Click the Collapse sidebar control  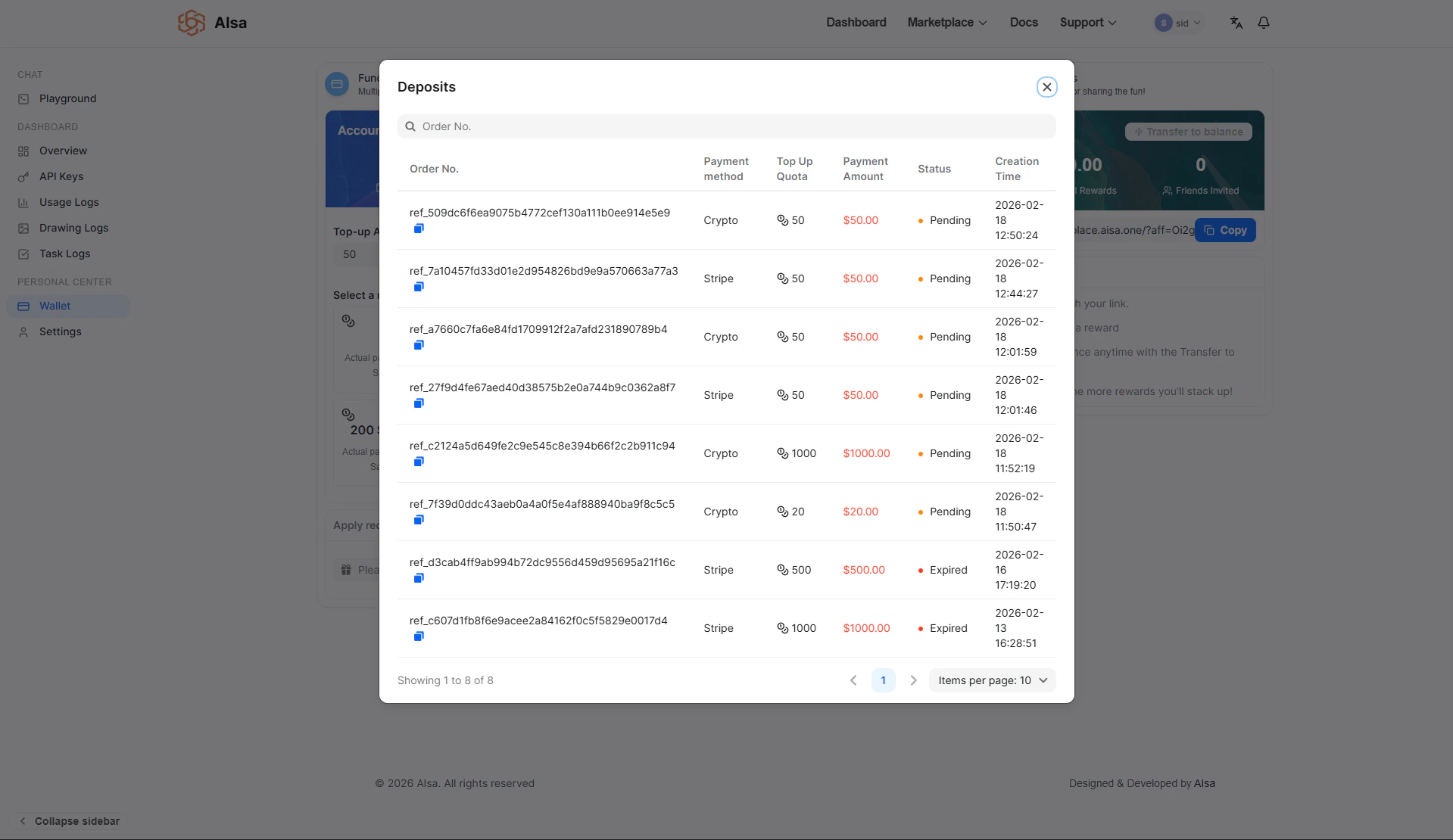point(69,820)
